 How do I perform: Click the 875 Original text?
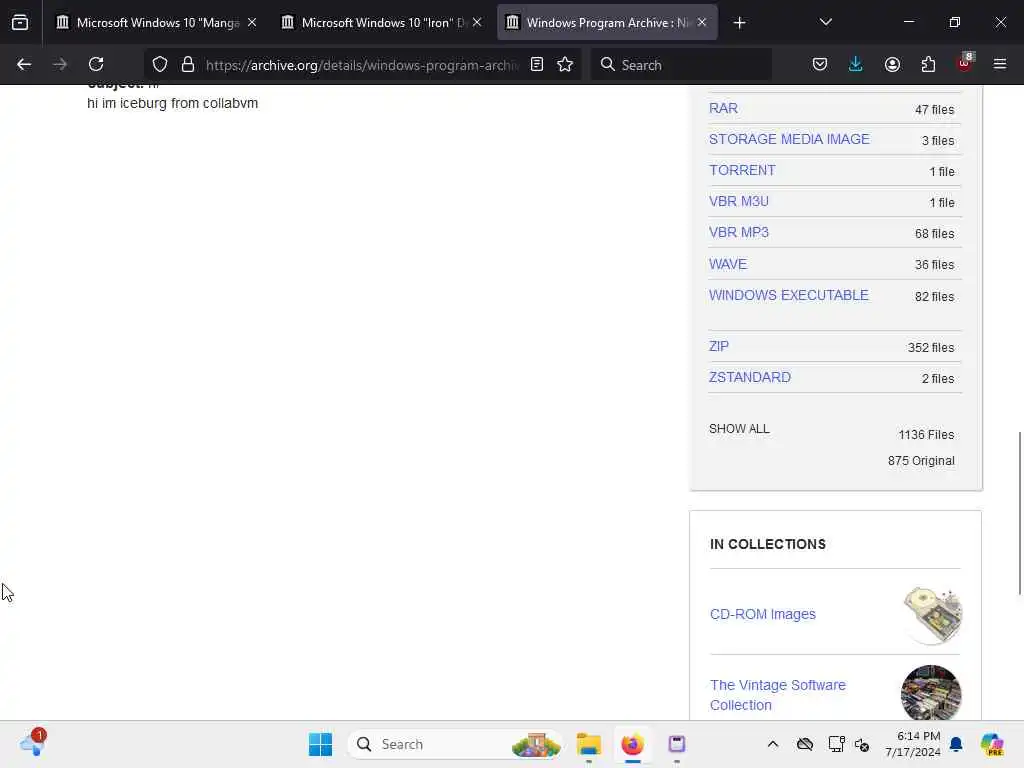pos(921,461)
